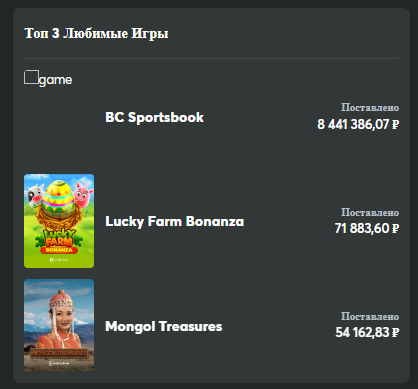The image size is (418, 389).
Task: Open the Lucky Farm Bonanza game thumbnail
Action: [59, 221]
